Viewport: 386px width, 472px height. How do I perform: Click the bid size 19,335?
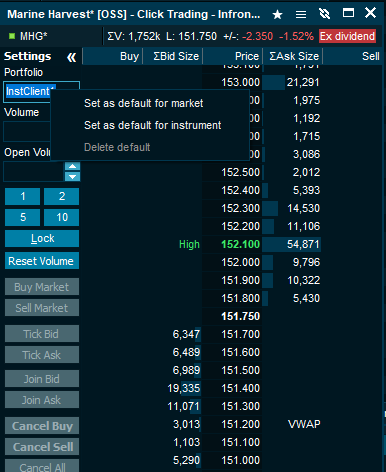(x=183, y=388)
